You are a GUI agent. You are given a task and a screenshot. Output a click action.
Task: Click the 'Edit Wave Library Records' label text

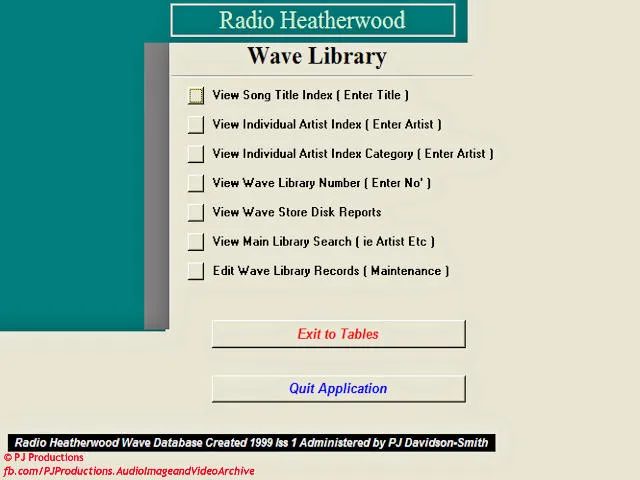pos(330,271)
